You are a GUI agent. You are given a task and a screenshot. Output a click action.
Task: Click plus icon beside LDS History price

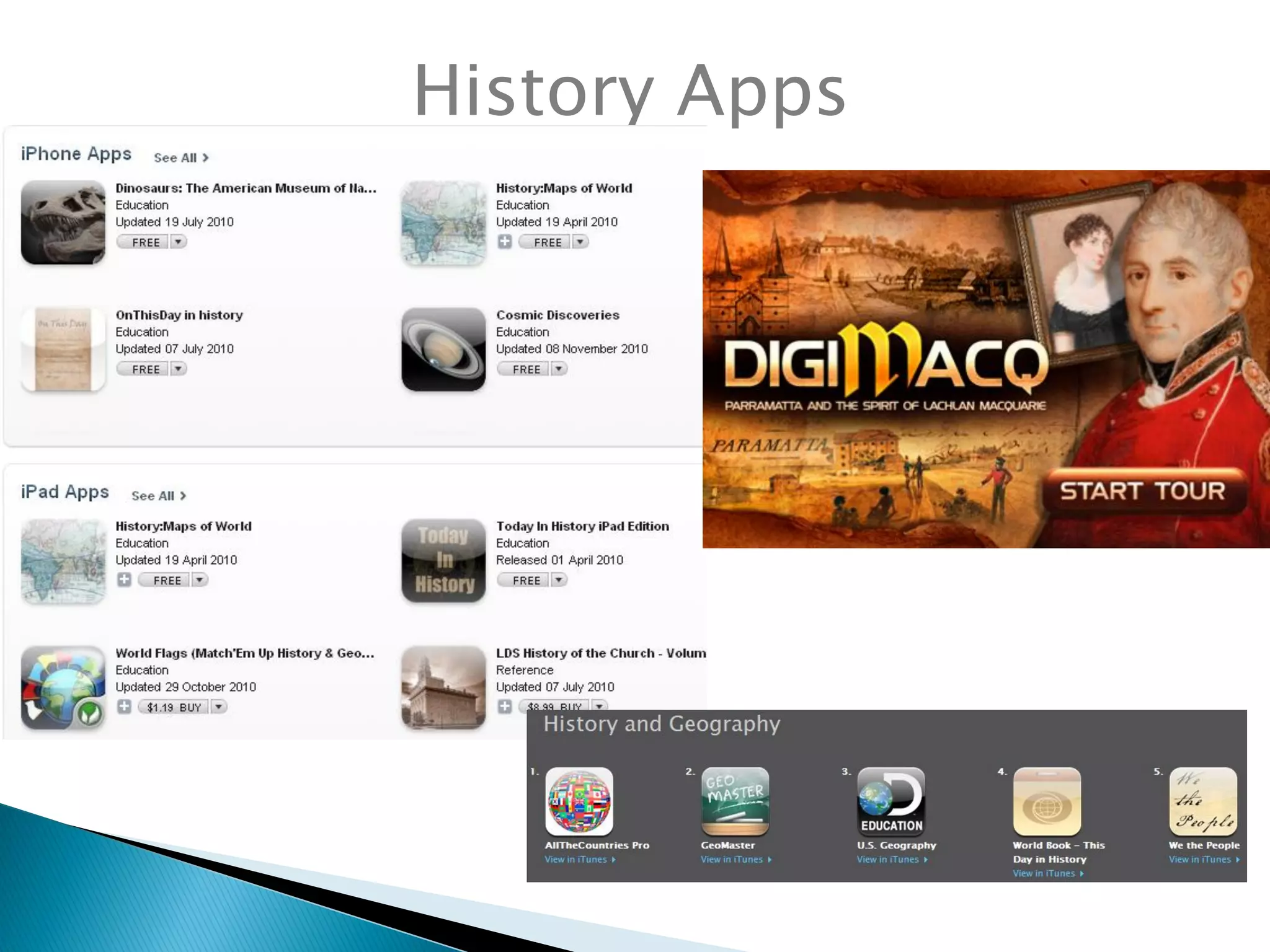[505, 706]
